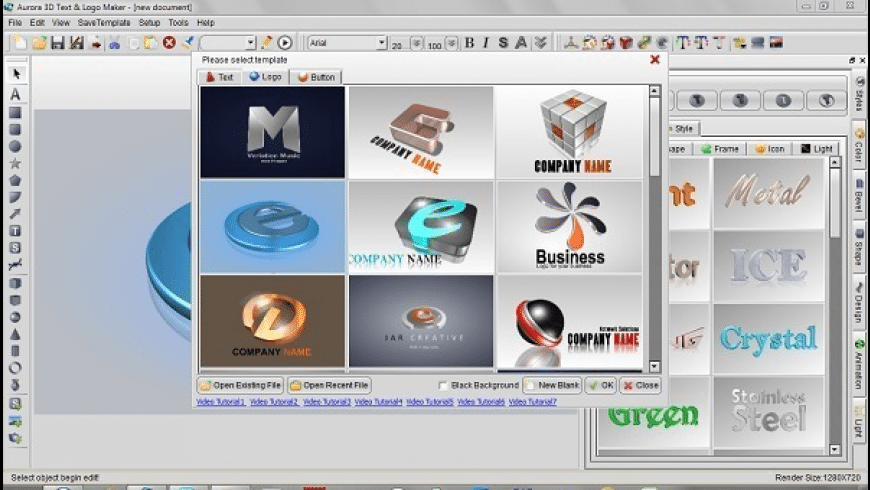Close the template dialog with the red X
Image resolution: width=870 pixels, height=490 pixels.
pyautogui.click(x=655, y=59)
